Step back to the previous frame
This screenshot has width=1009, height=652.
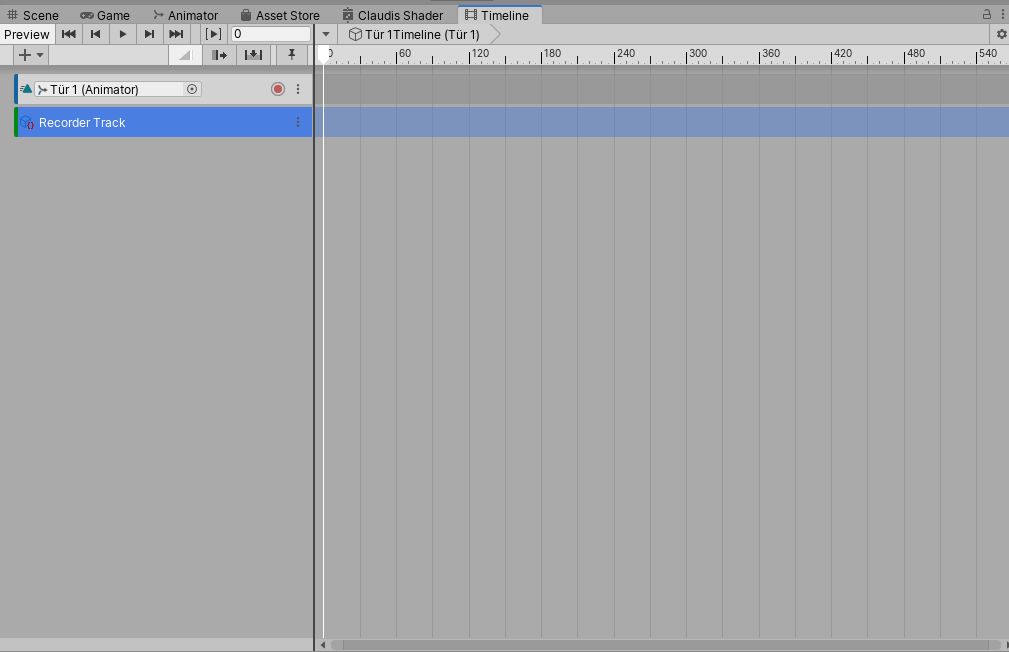[x=95, y=34]
